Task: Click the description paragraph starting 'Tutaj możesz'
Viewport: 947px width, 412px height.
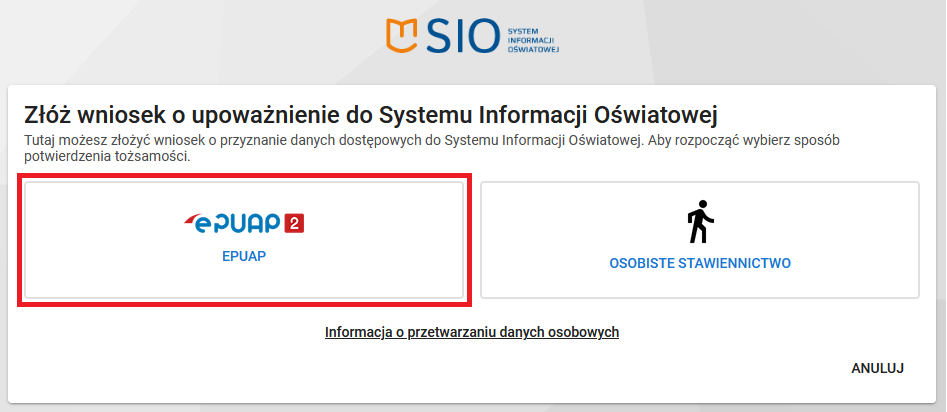Action: pyautogui.click(x=400, y=141)
